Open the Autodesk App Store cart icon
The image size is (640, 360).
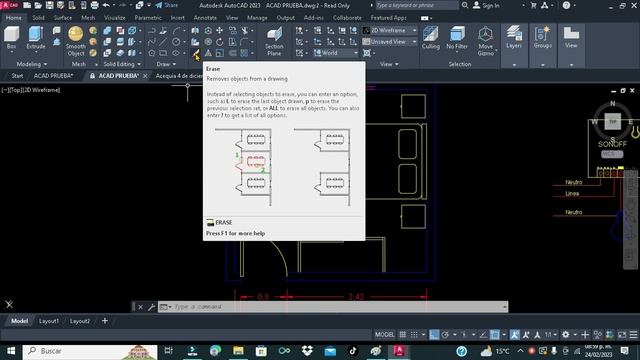pyautogui.click(x=533, y=5)
